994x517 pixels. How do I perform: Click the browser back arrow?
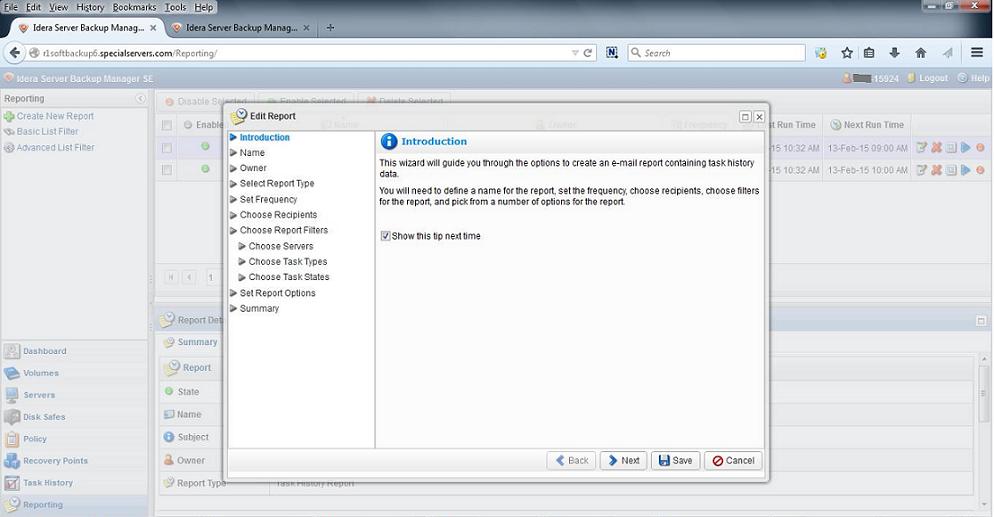click(x=15, y=53)
